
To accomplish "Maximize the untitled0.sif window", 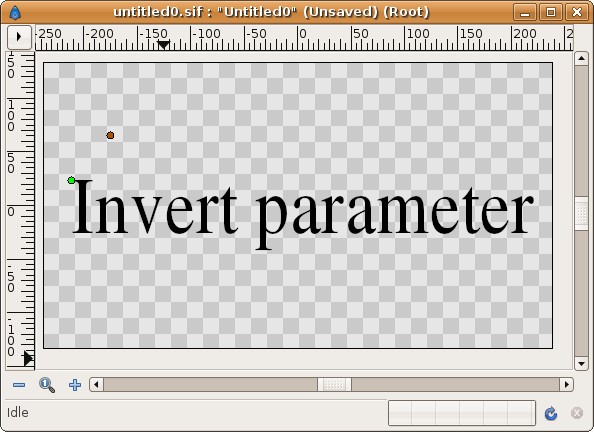I will (x=551, y=12).
